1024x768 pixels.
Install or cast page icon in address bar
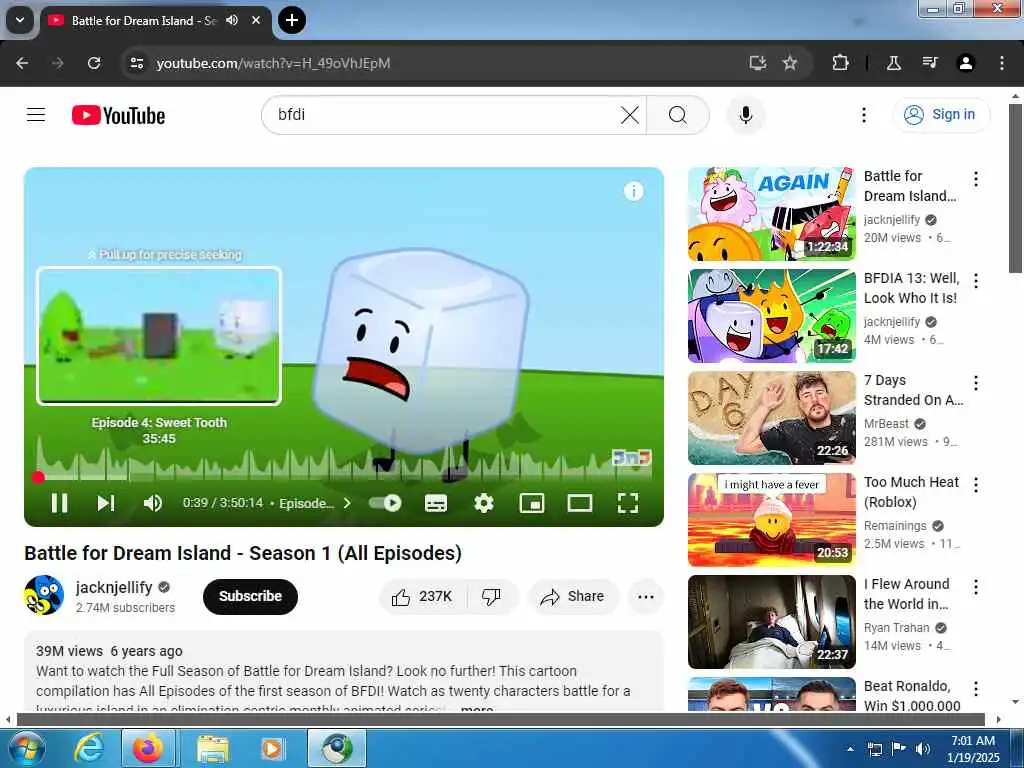coord(758,63)
